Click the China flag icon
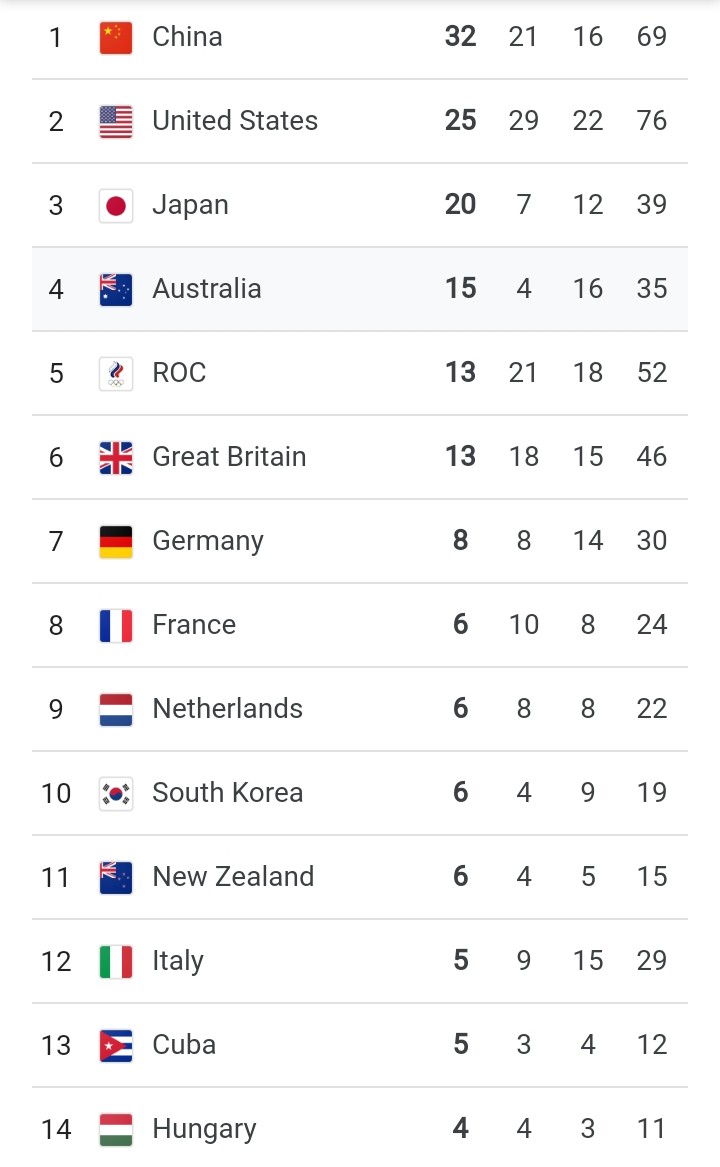 (x=115, y=38)
